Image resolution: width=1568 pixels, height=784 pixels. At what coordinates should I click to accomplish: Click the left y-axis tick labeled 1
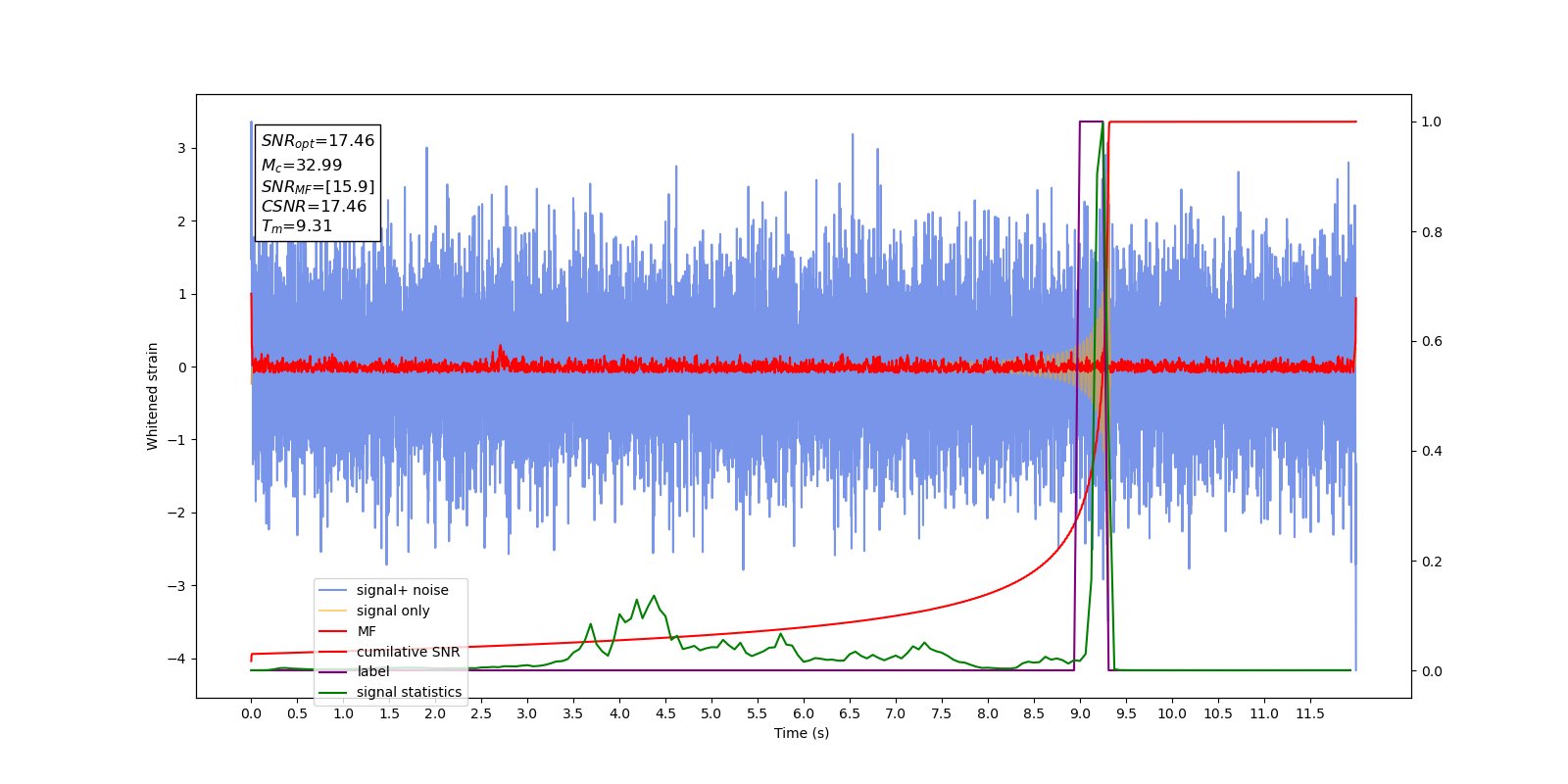coord(181,294)
